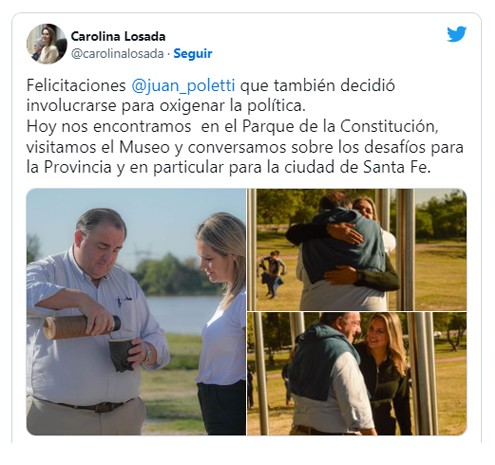
Task: Click the tweet line about visiting the Museo
Action: [245, 147]
